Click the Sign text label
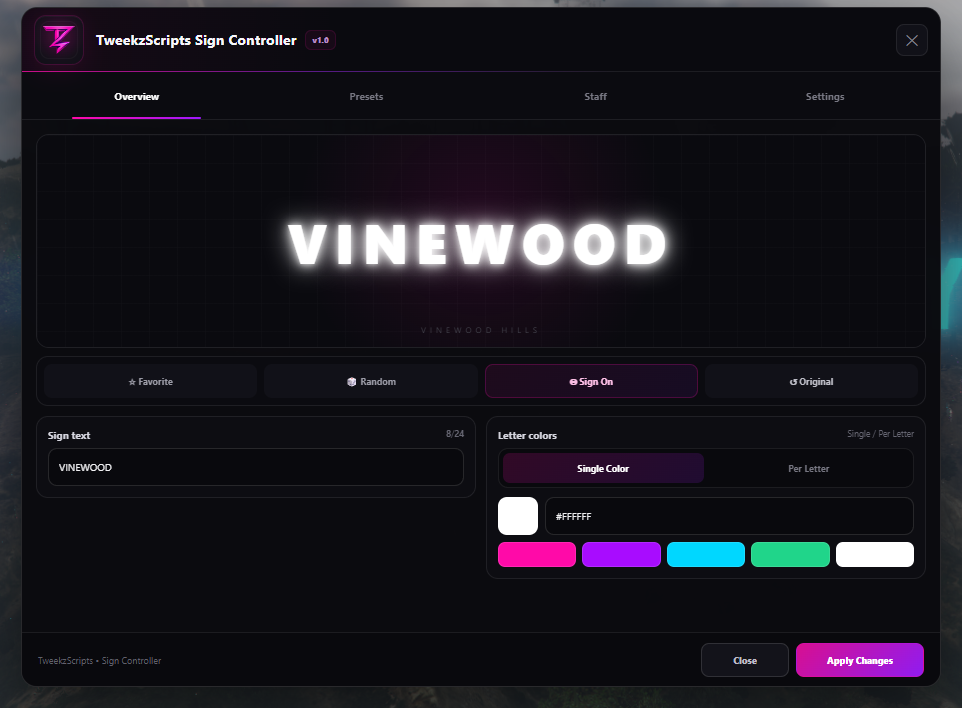Screen dimensions: 962x708 click(x=69, y=436)
